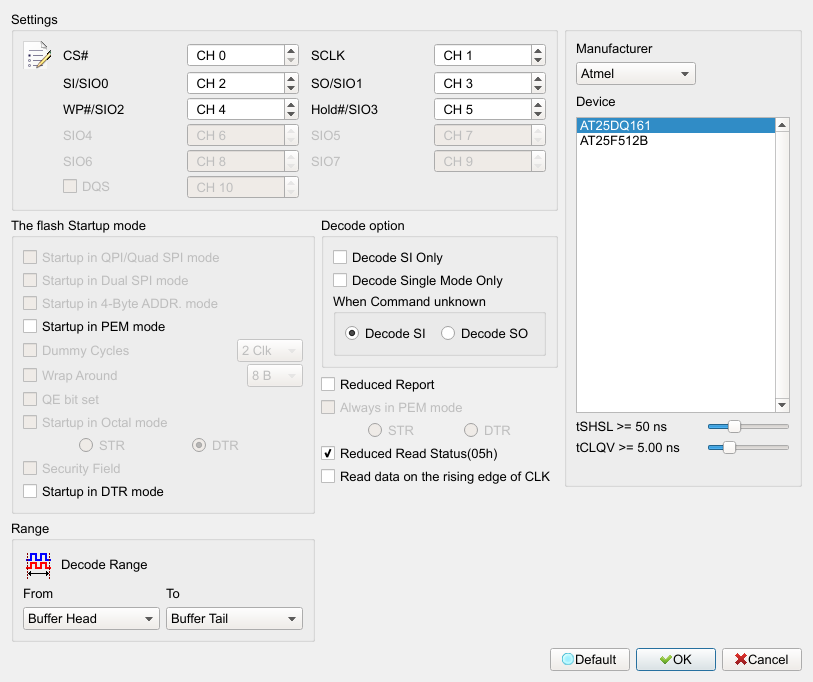Click the SO/SIO1 CH 3 input field
This screenshot has width=813, height=682.
pyautogui.click(x=483, y=83)
